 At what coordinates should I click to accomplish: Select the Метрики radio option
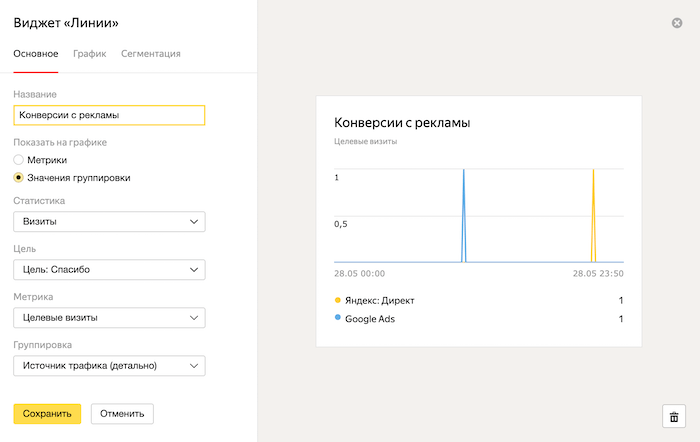(18, 159)
